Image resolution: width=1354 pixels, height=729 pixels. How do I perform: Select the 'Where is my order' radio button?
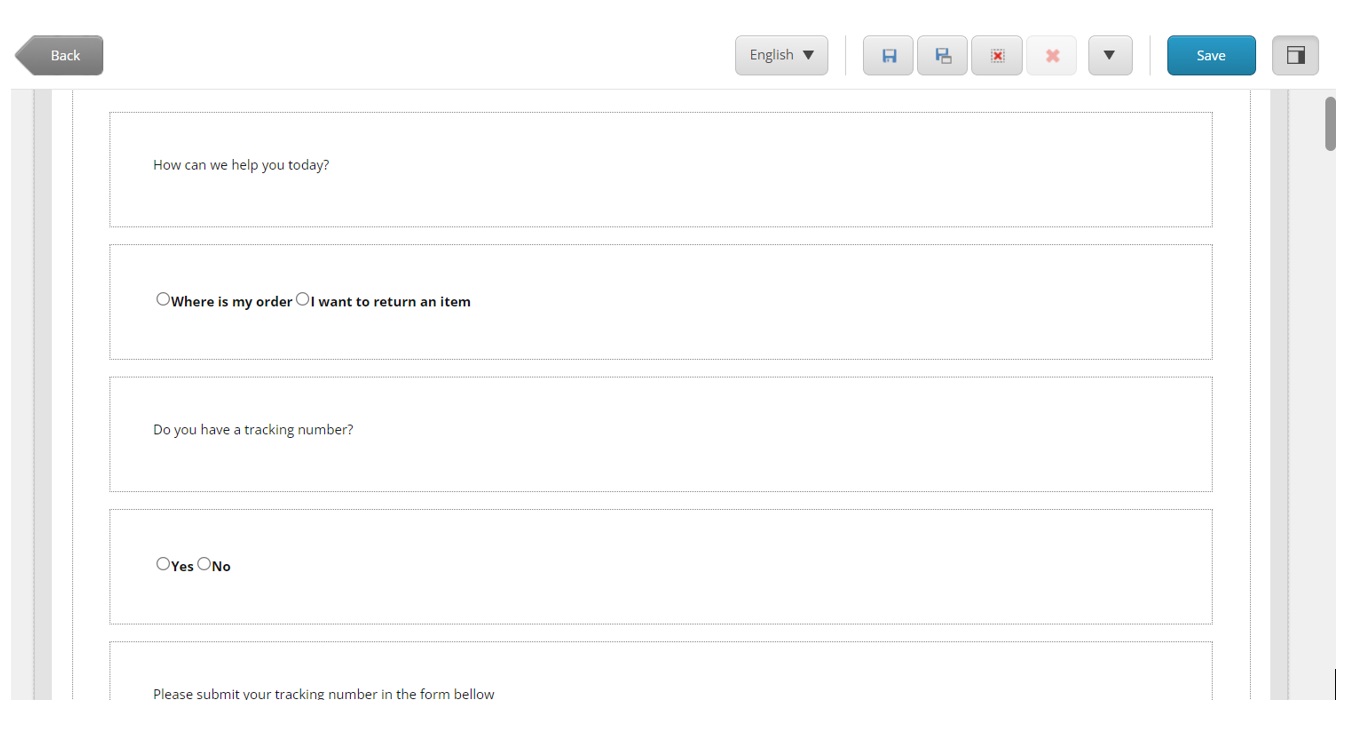[x=163, y=298]
